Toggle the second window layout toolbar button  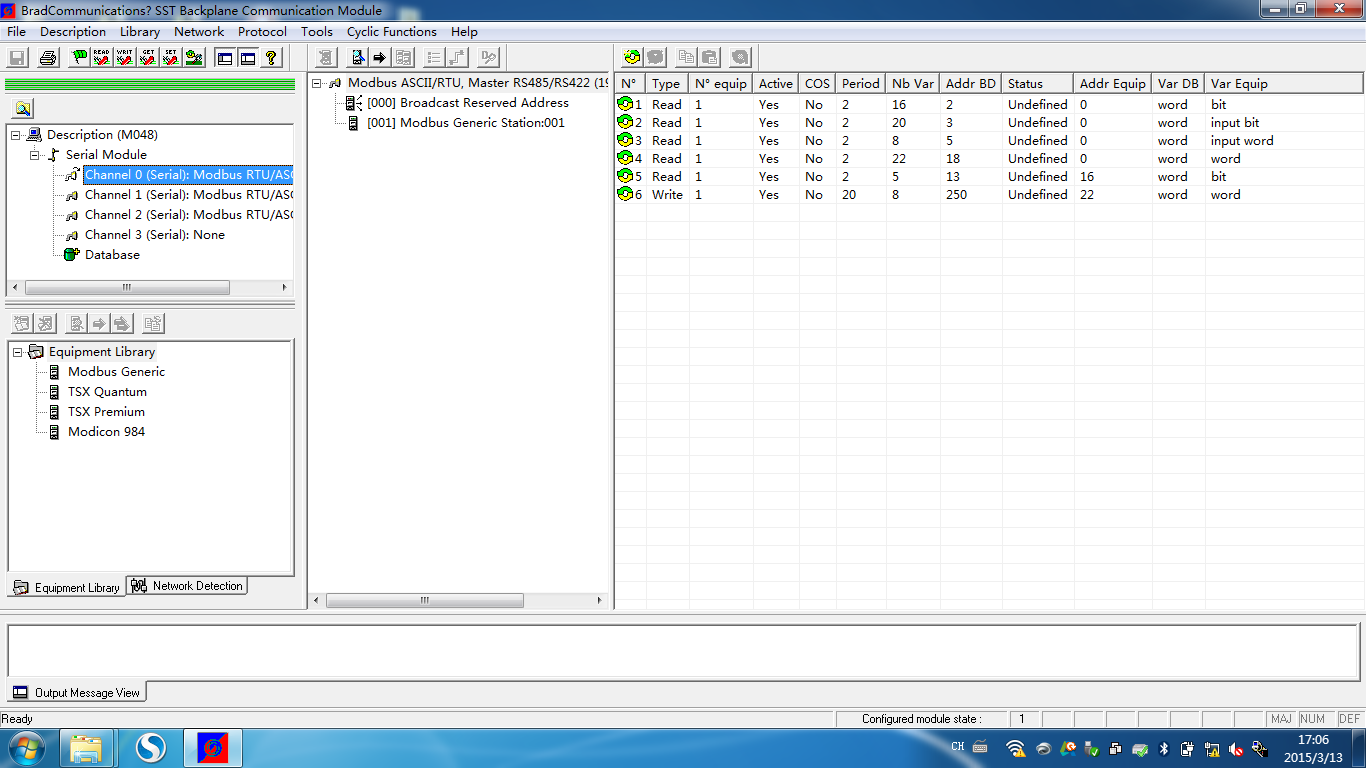[x=248, y=58]
